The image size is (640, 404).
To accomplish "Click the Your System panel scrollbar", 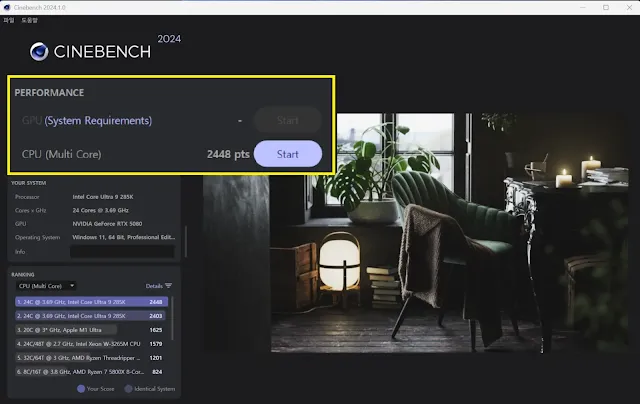I will [186, 242].
